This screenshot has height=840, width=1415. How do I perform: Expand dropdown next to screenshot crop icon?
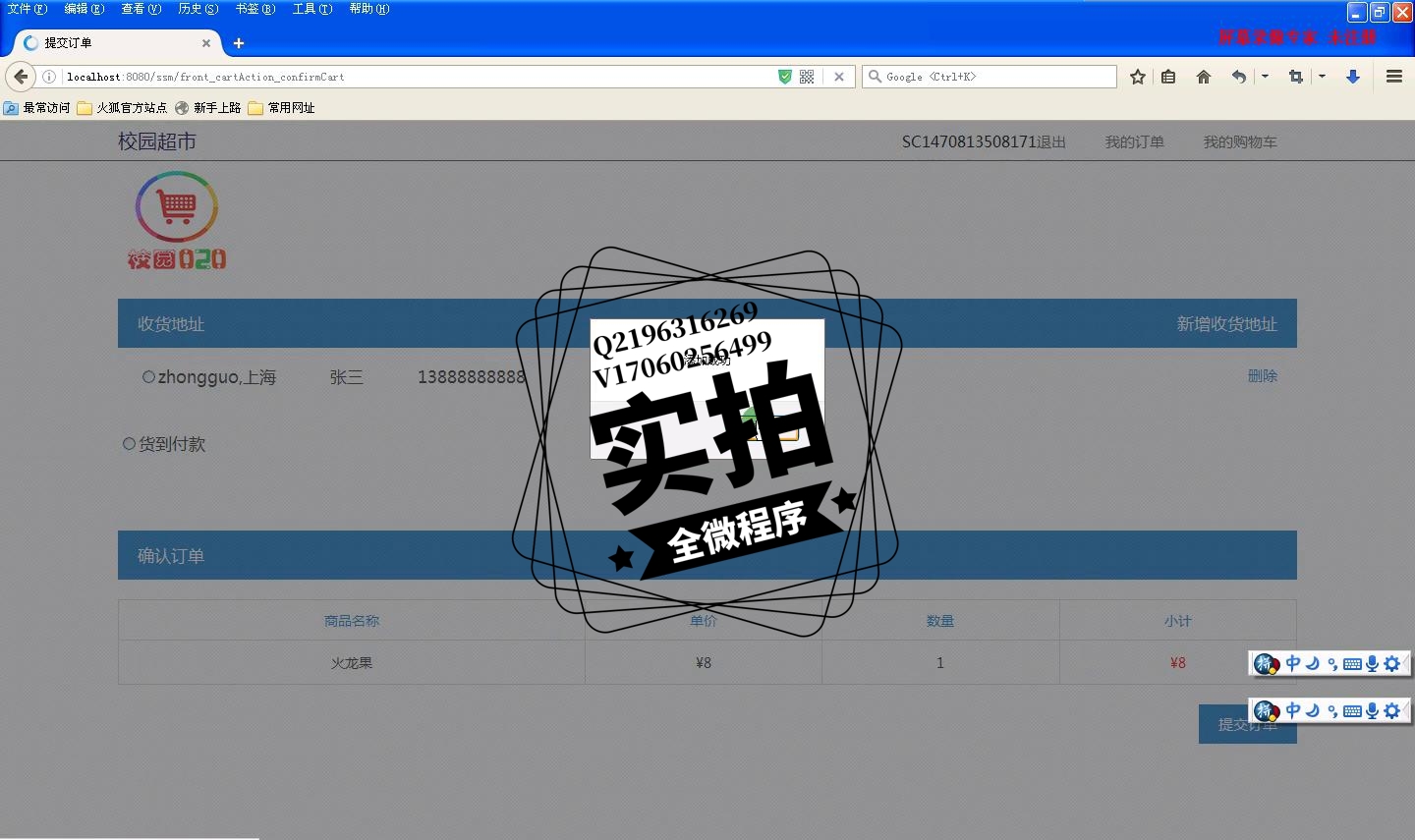(1322, 77)
